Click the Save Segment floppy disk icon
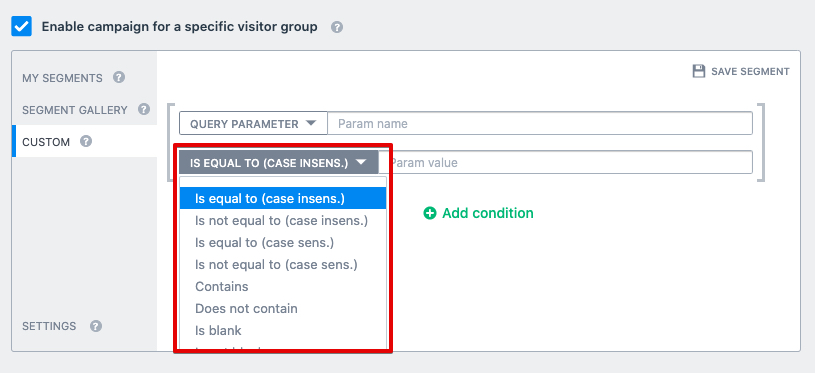 pos(699,71)
